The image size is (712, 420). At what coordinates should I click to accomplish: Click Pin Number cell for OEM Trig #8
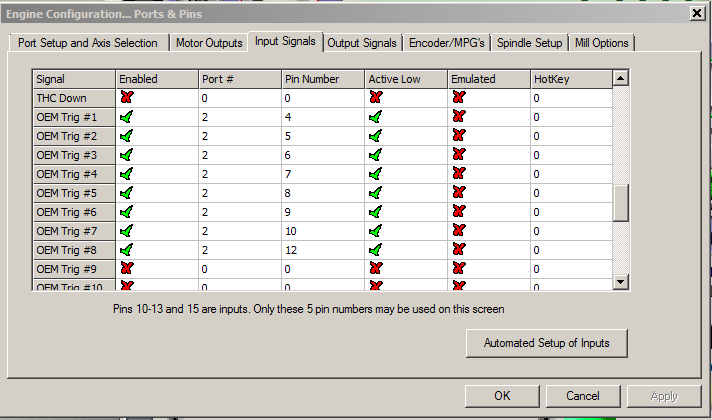coord(323,250)
